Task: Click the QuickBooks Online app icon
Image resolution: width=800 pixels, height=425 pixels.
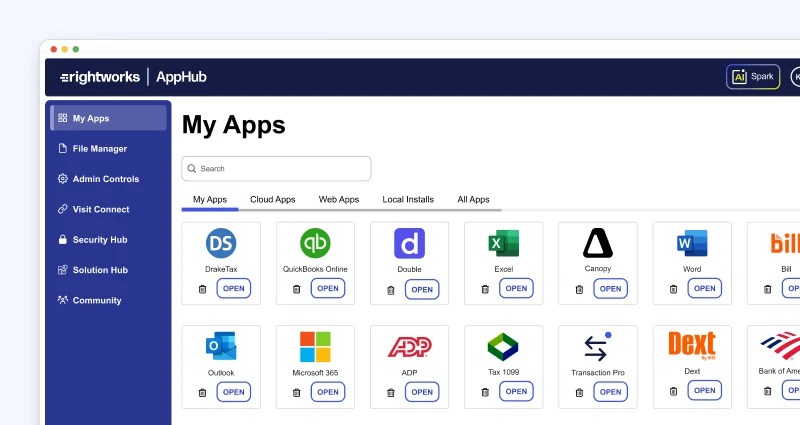Action: pos(315,243)
